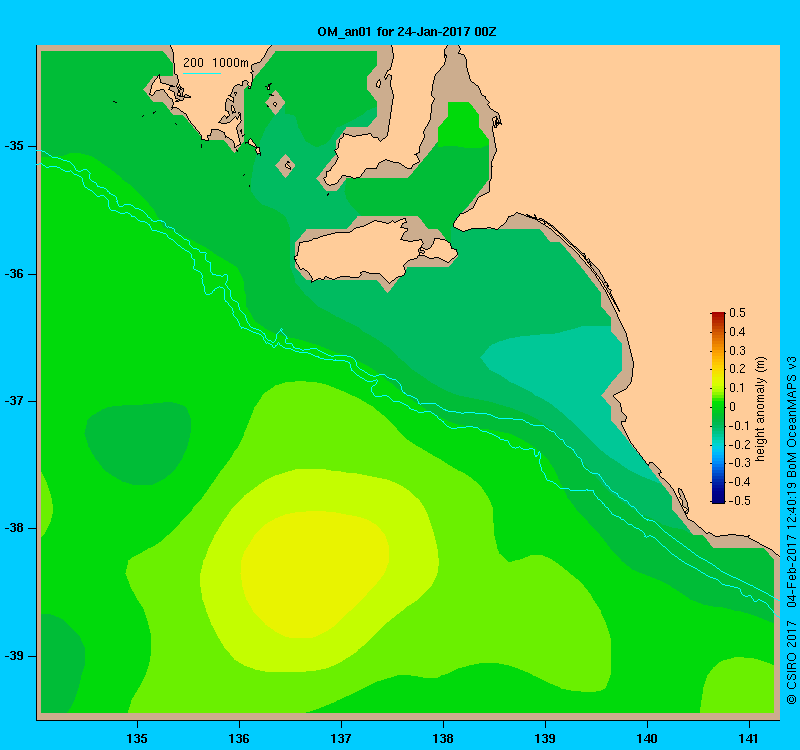Screen dimensions: 800x750
Task: Click the "height anomaly (m)" color bar caption
Action: tap(761, 410)
